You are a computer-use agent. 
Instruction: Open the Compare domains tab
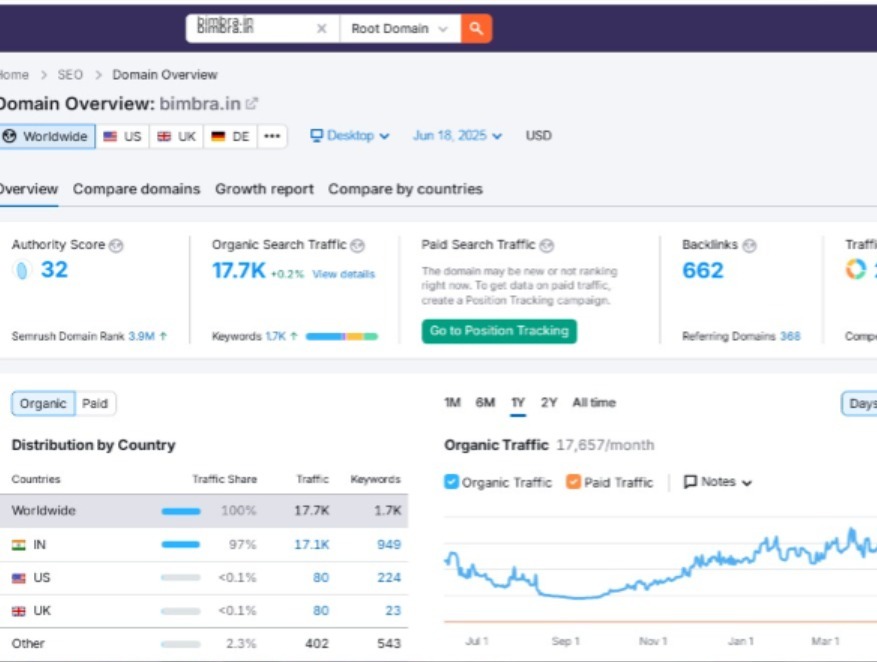136,189
